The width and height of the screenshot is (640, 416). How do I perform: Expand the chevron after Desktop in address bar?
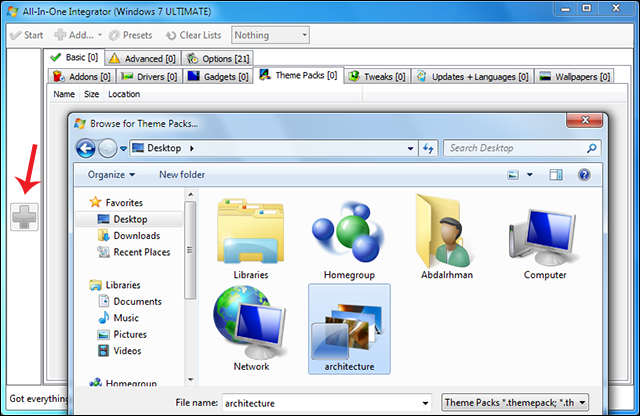point(192,148)
